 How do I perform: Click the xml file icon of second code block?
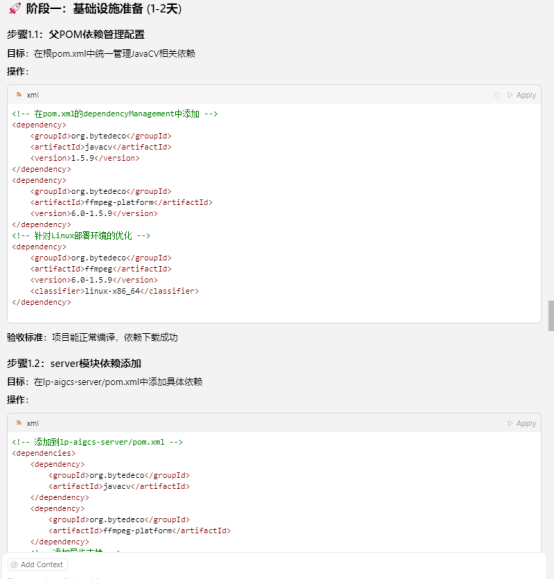(18, 423)
